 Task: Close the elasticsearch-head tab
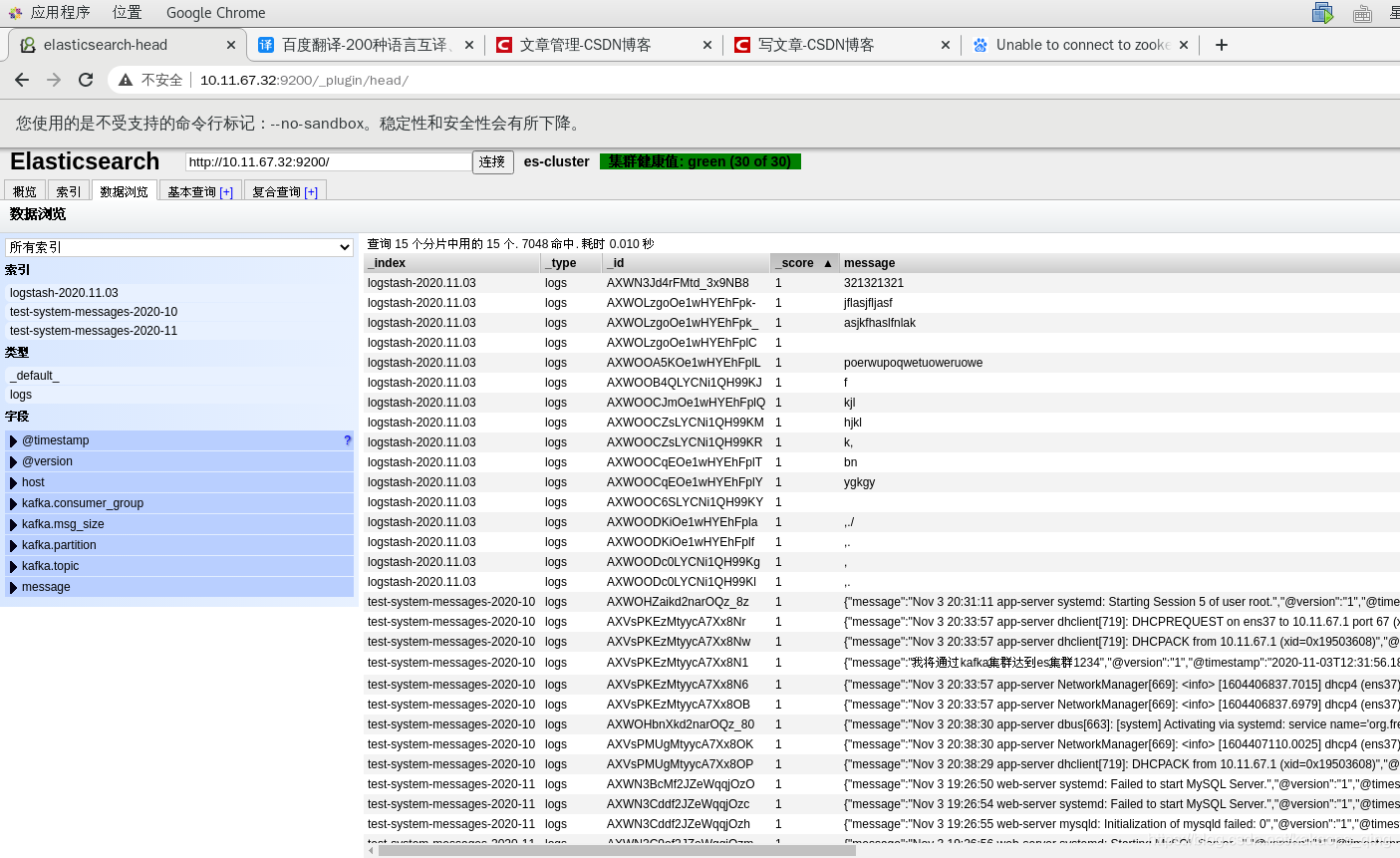pos(231,45)
